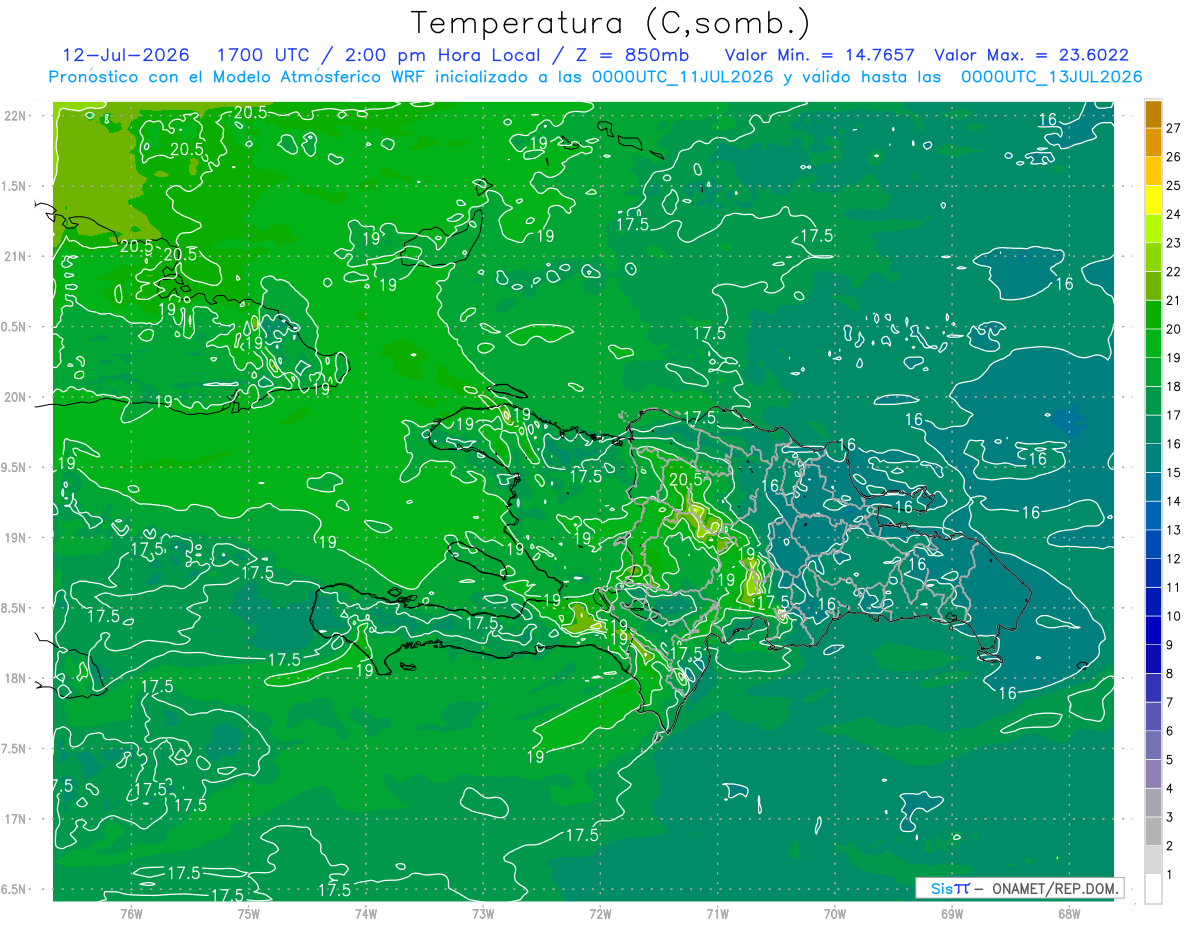Viewport: 1200px width, 927px height.
Task: Click the "70W" longitude axis label
Action: pyautogui.click(x=835, y=913)
